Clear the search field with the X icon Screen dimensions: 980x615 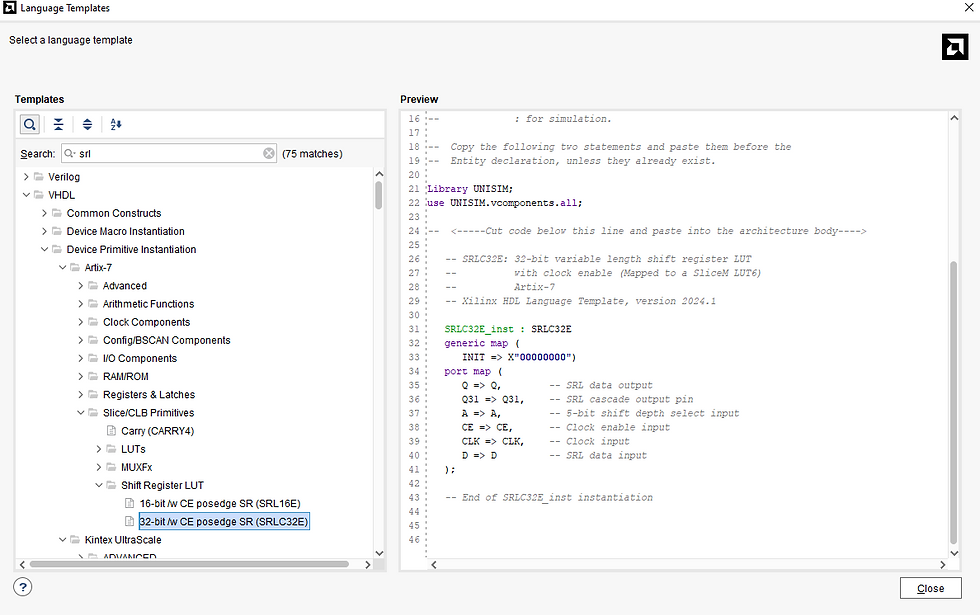(x=269, y=153)
